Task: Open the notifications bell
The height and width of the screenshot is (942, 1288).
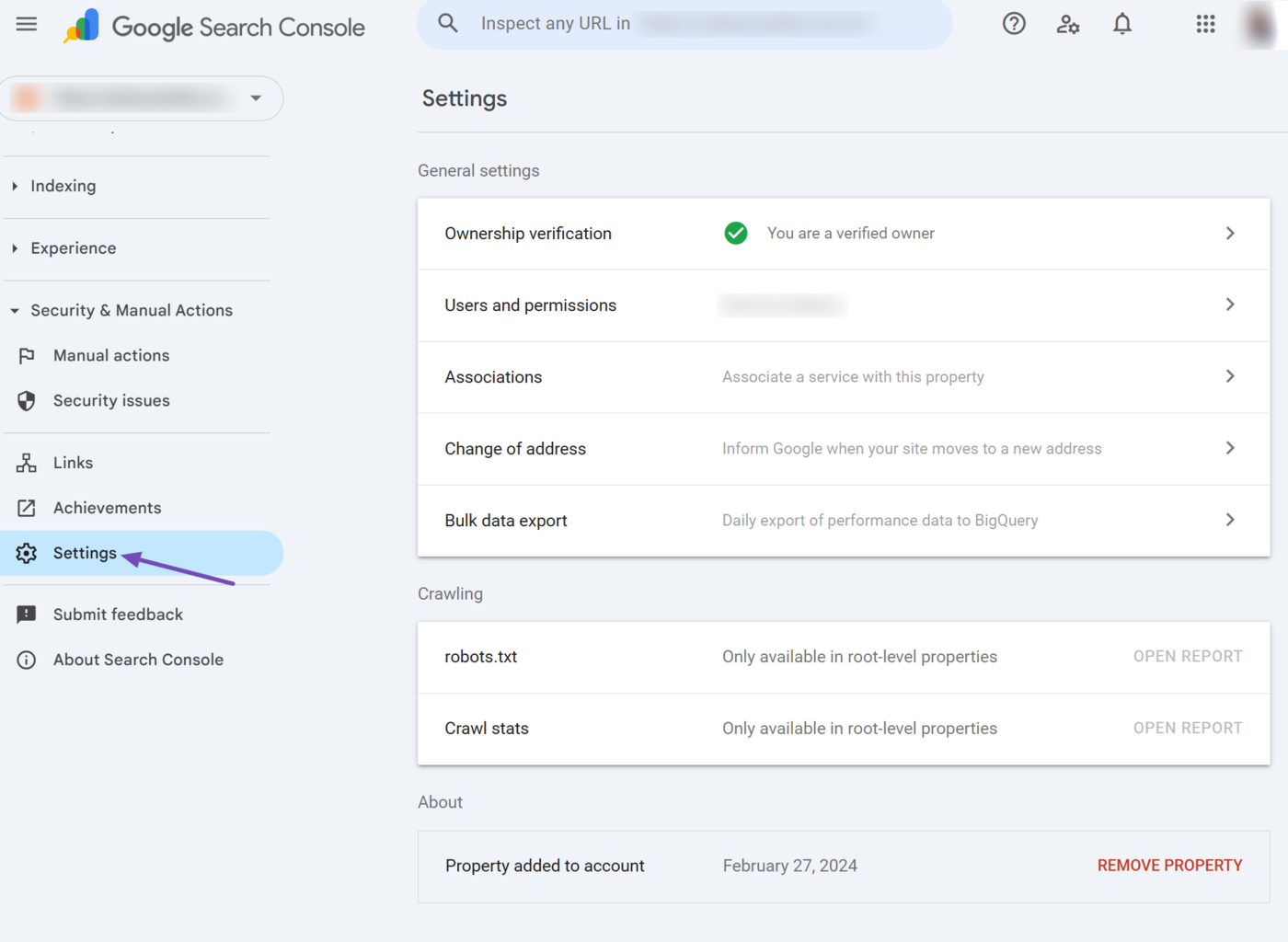Action: tap(1122, 24)
